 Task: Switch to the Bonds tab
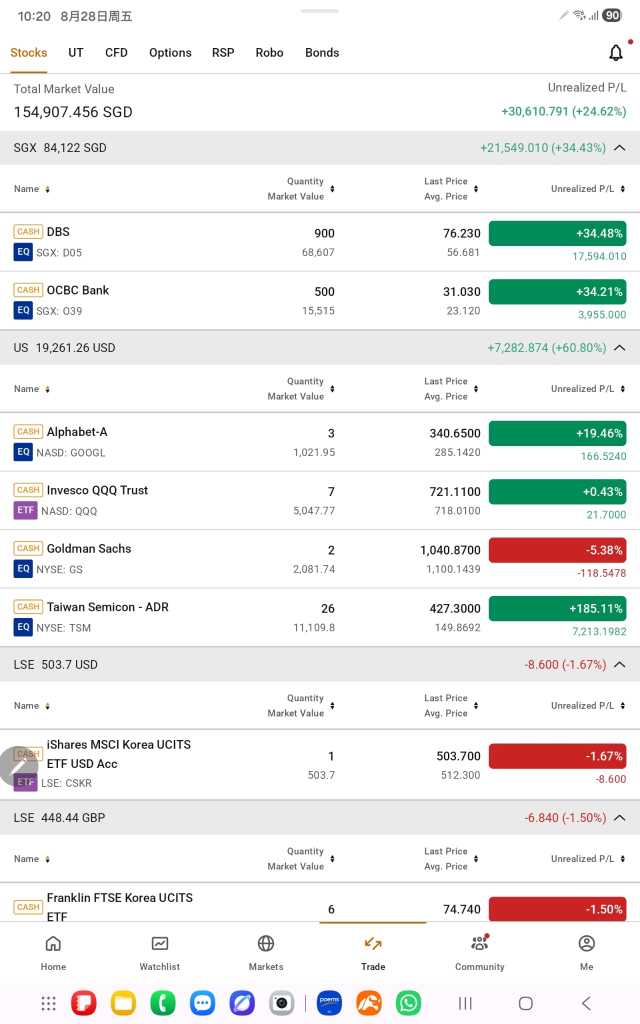(x=322, y=53)
